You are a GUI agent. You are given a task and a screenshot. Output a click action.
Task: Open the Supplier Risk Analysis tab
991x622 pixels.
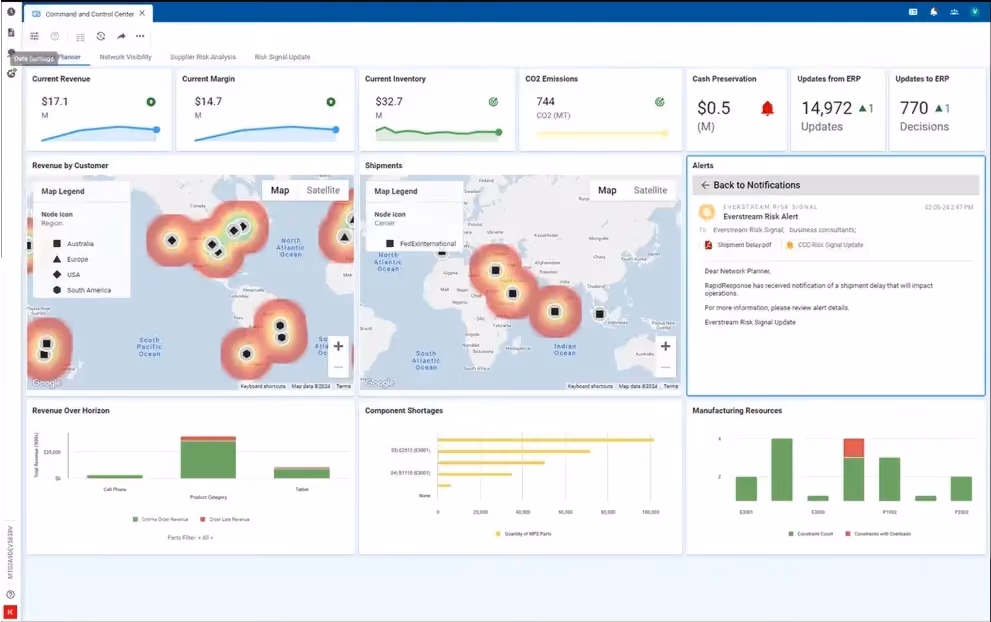[203, 57]
